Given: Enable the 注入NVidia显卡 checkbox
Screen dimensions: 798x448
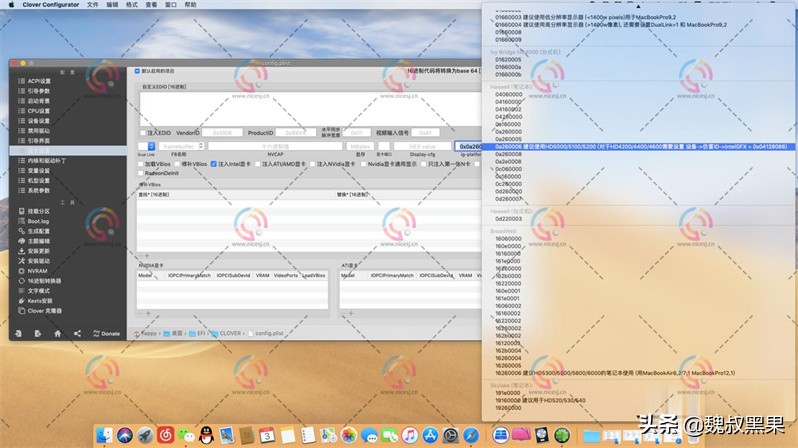Looking at the screenshot, I should click(312, 164).
